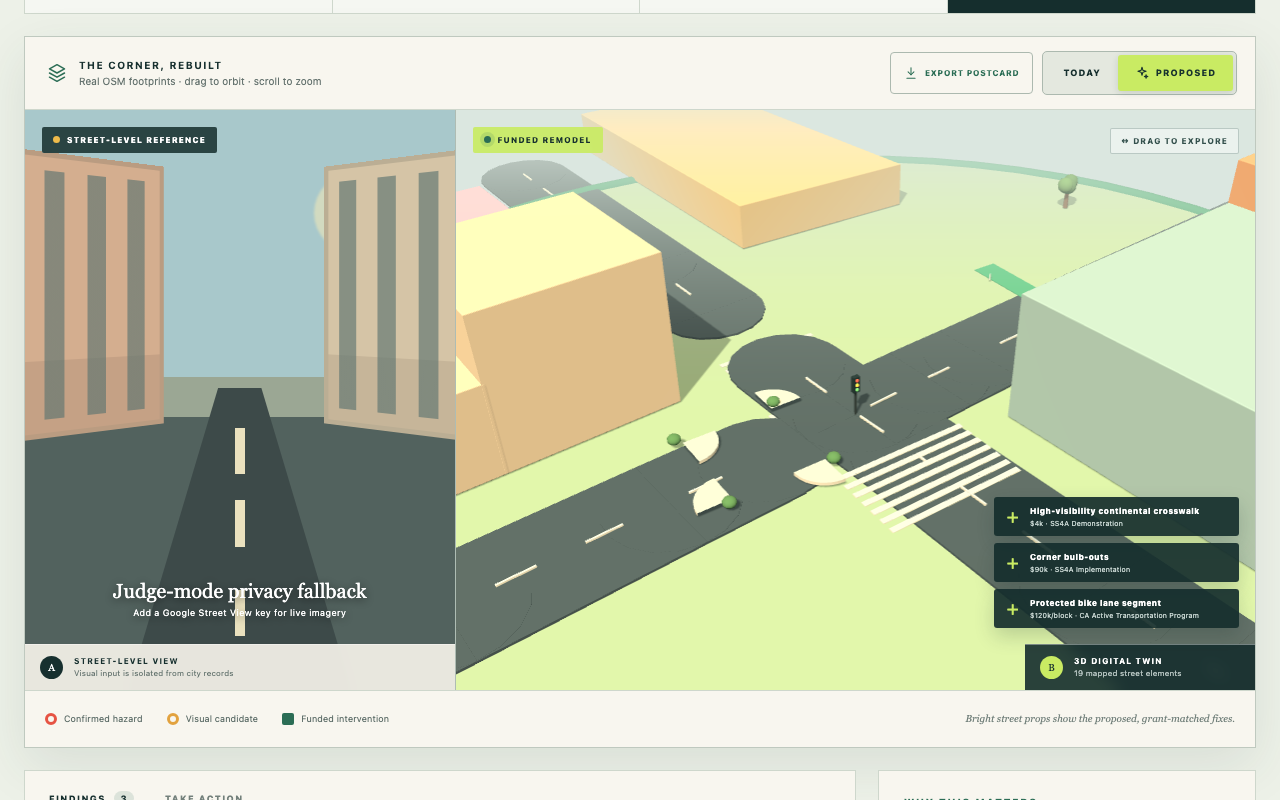Screen dimensions: 1280x800
Task: Click 'Confirmed hazard' legend label
Action: tap(103, 719)
